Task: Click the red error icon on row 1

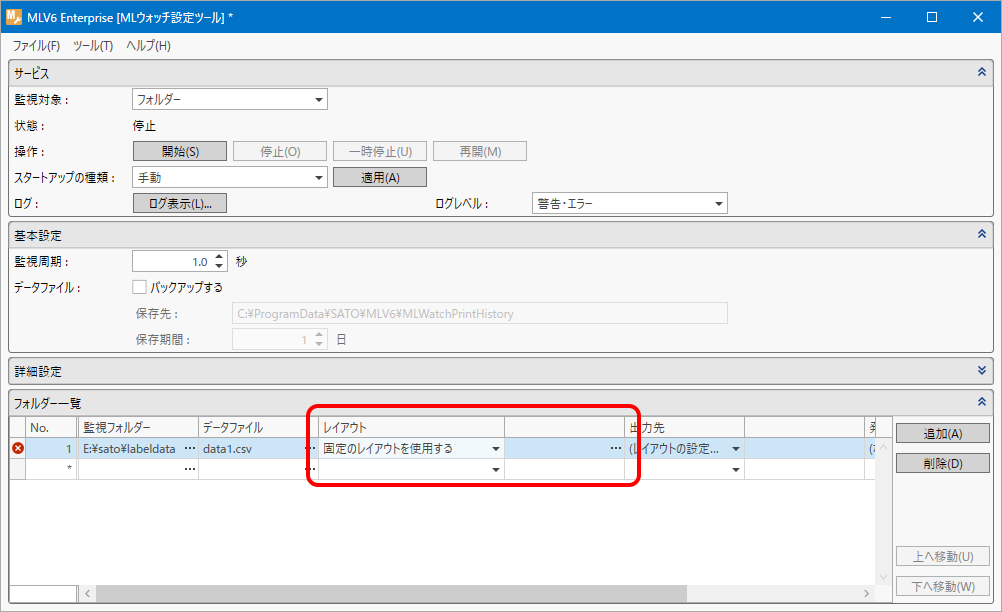Action: tap(18, 448)
